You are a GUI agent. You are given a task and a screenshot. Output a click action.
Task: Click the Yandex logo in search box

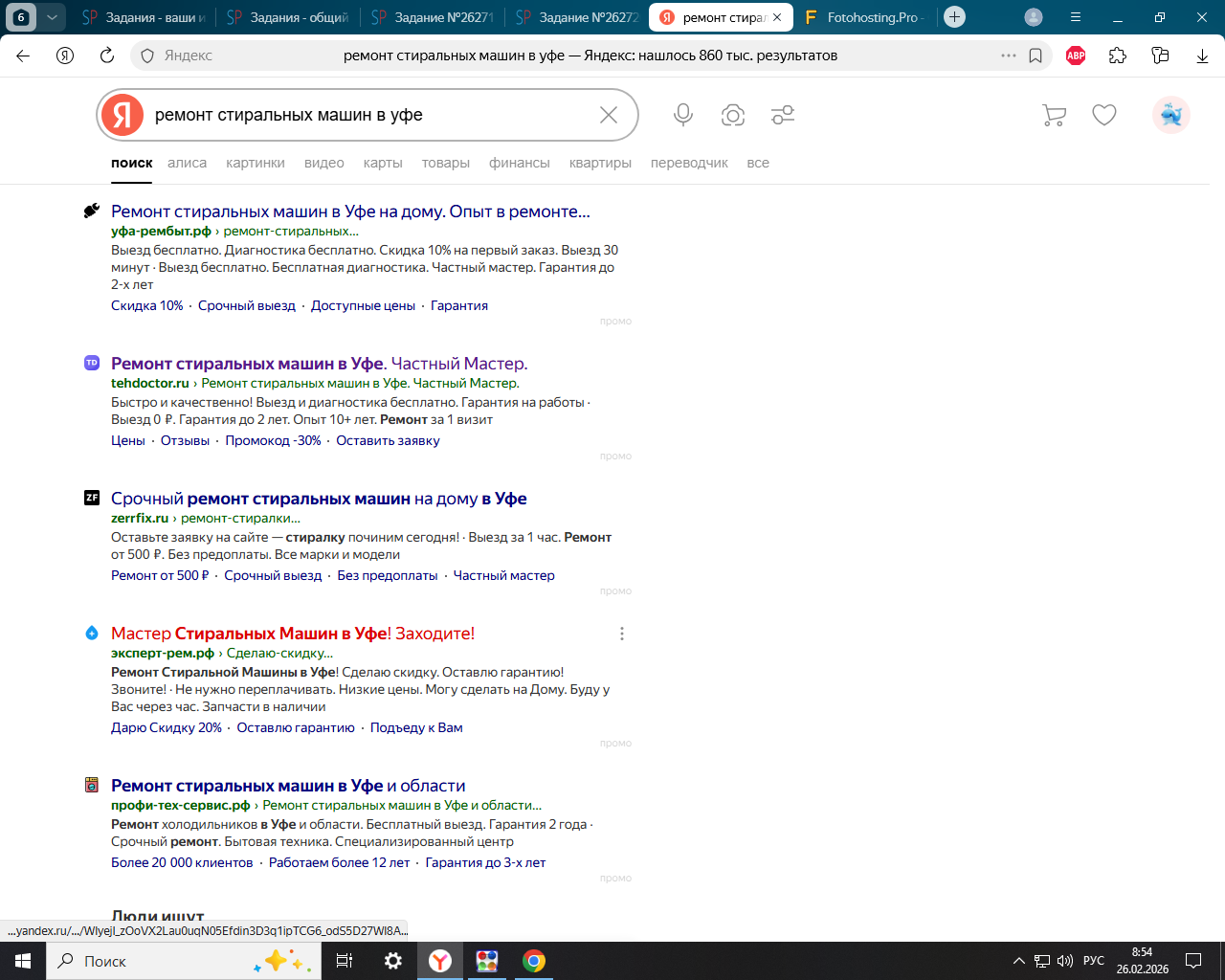click(x=122, y=115)
